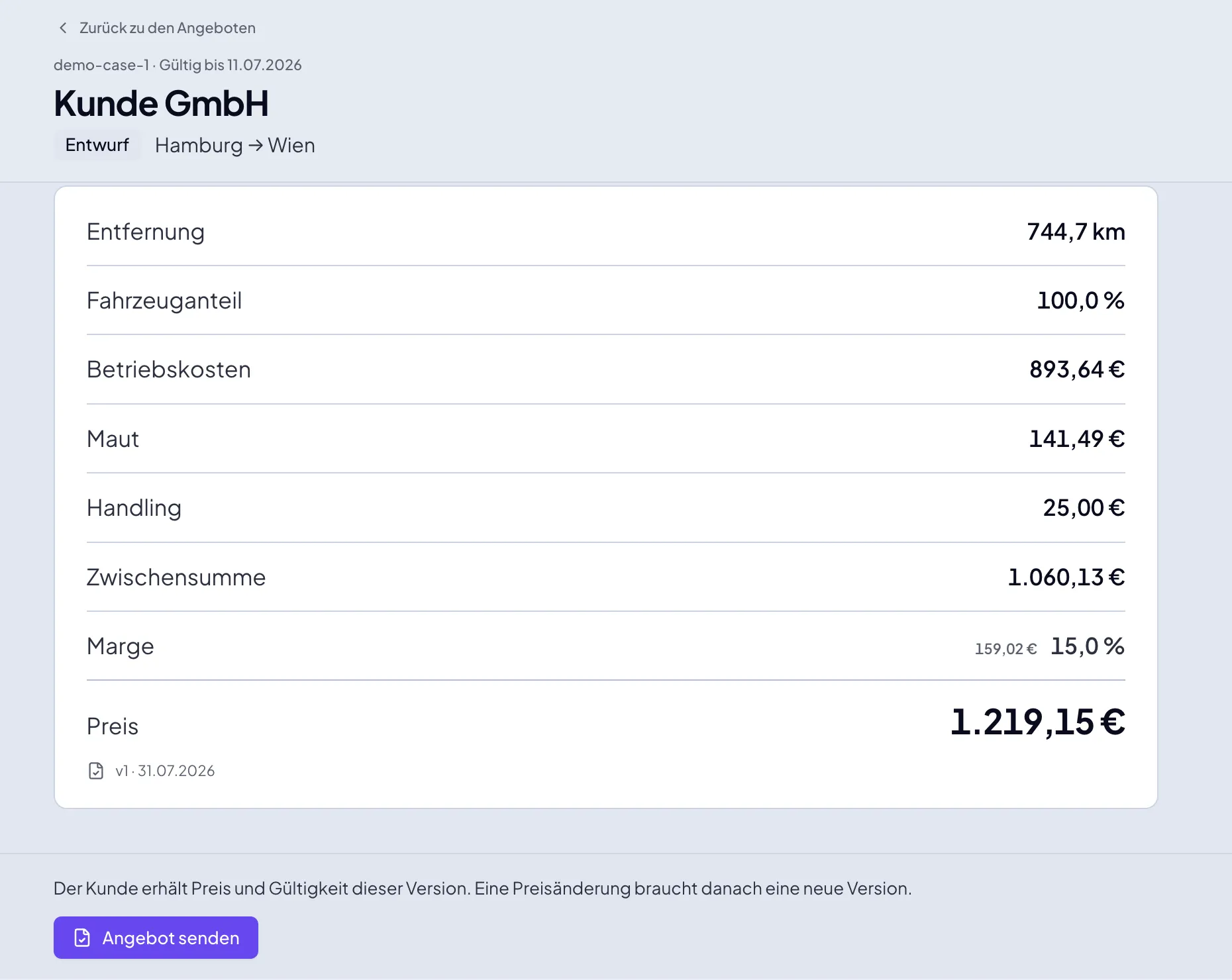The height and width of the screenshot is (980, 1232).
Task: Select the Entwurf status badge
Action: [x=97, y=145]
